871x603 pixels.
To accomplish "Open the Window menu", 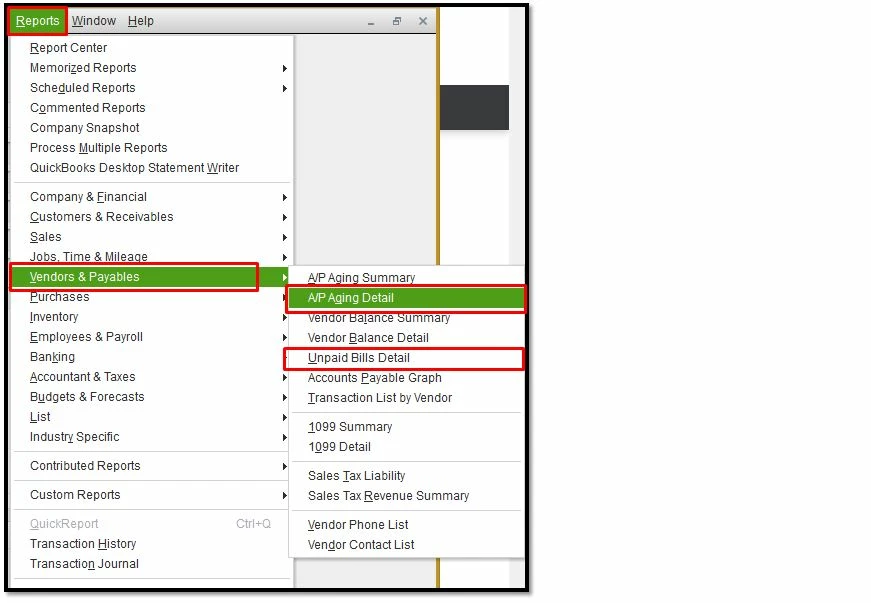I will tap(94, 21).
